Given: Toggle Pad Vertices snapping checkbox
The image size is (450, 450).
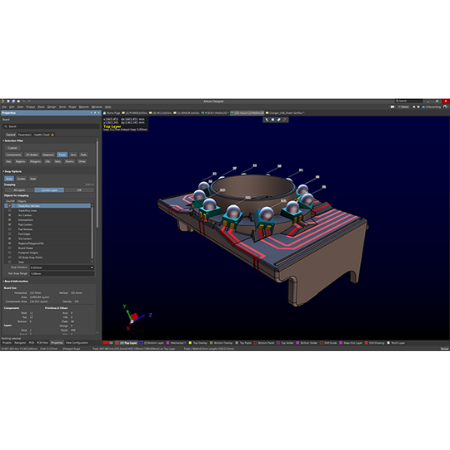Looking at the screenshot, I should pyautogui.click(x=9, y=229).
